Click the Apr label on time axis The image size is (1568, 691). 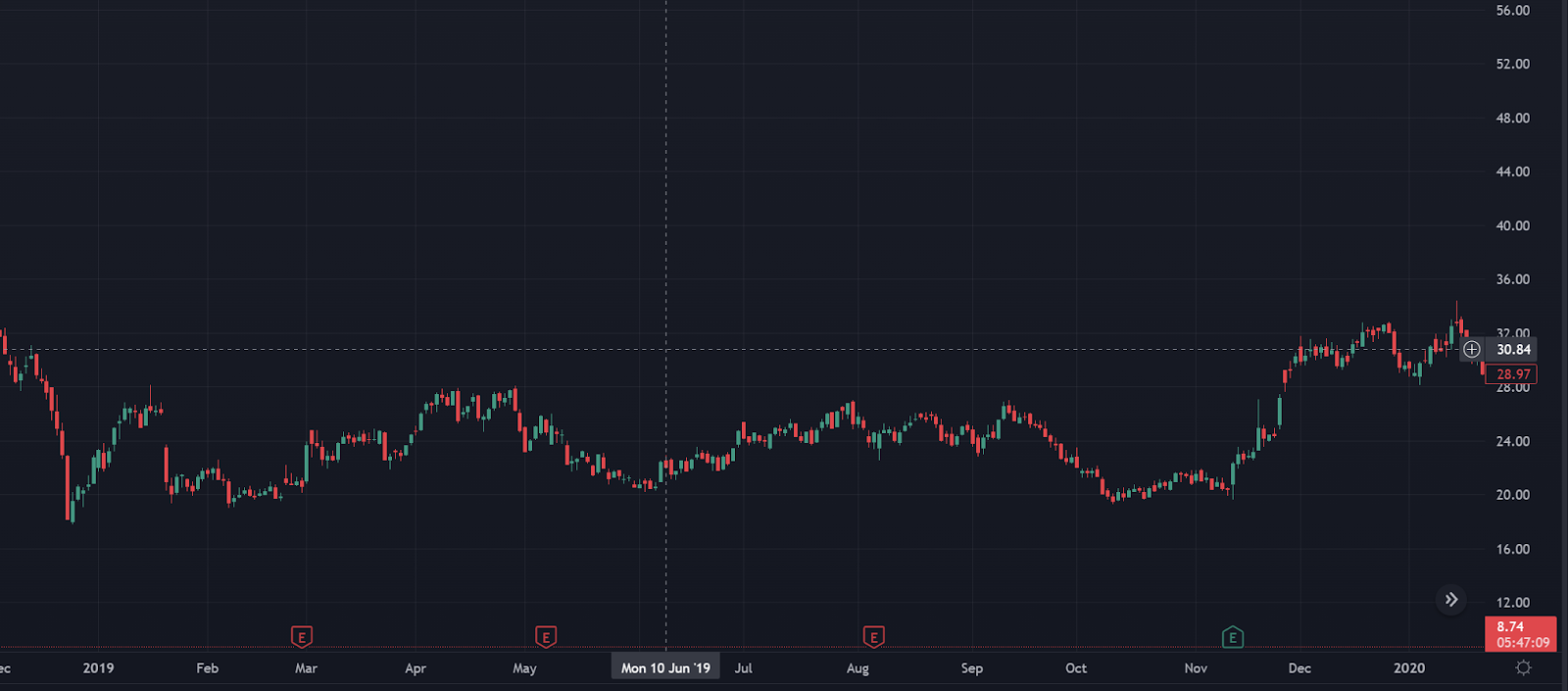point(416,667)
